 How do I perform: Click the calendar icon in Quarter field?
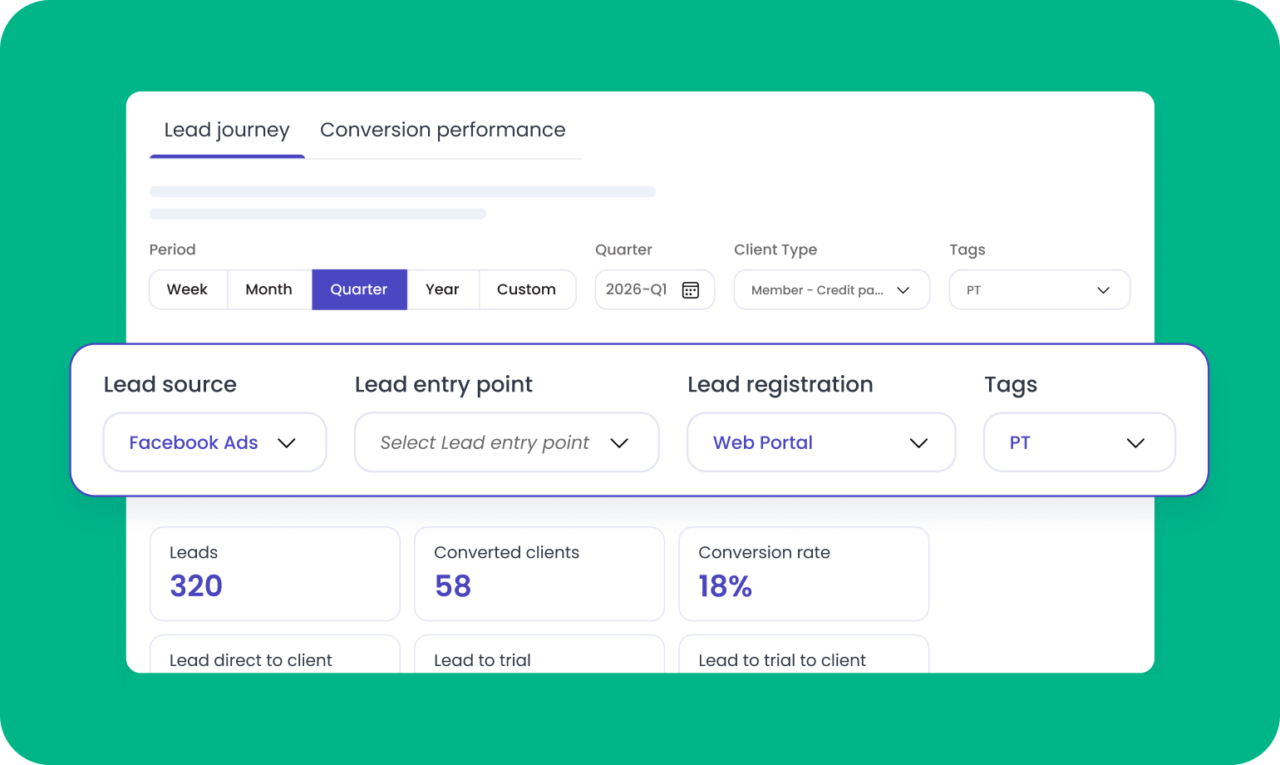point(690,290)
